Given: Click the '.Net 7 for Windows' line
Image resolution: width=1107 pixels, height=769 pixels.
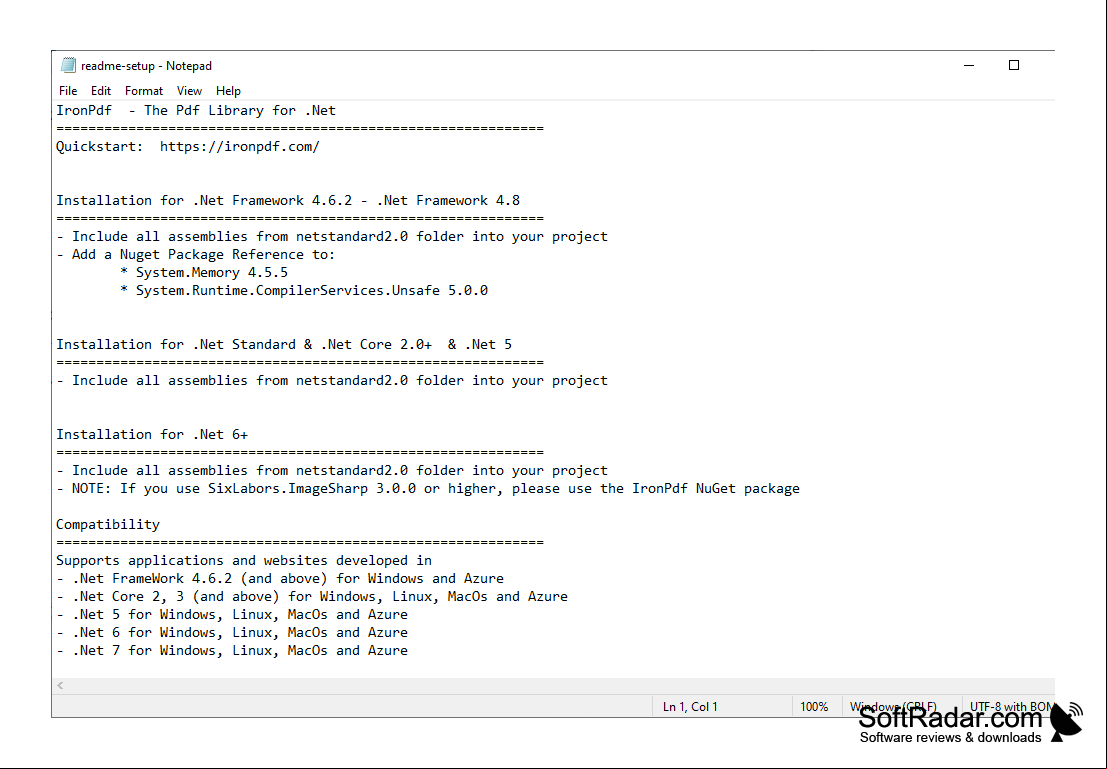Looking at the screenshot, I should (232, 650).
